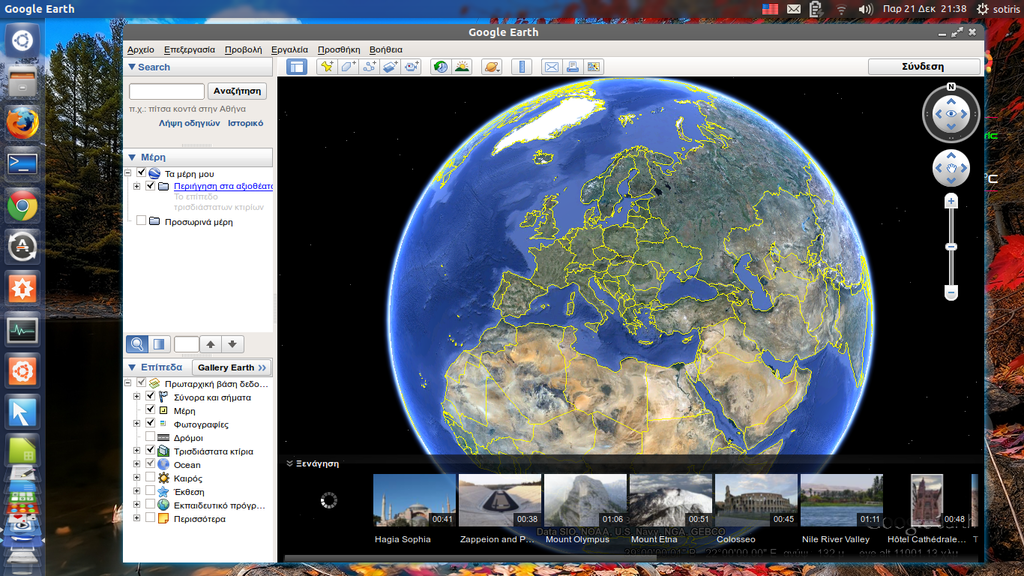
Task: Click the panel view icon beside magnifier
Action: tap(159, 344)
